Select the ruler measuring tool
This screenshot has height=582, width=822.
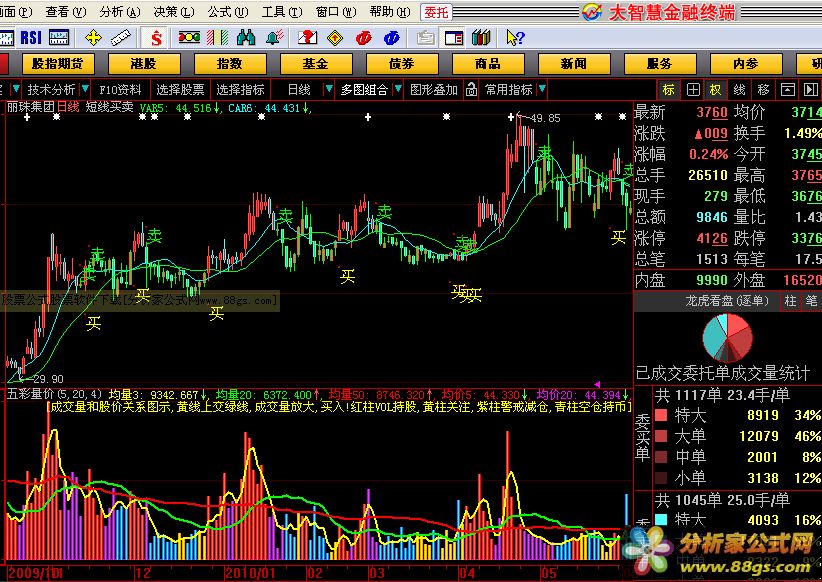[121, 37]
